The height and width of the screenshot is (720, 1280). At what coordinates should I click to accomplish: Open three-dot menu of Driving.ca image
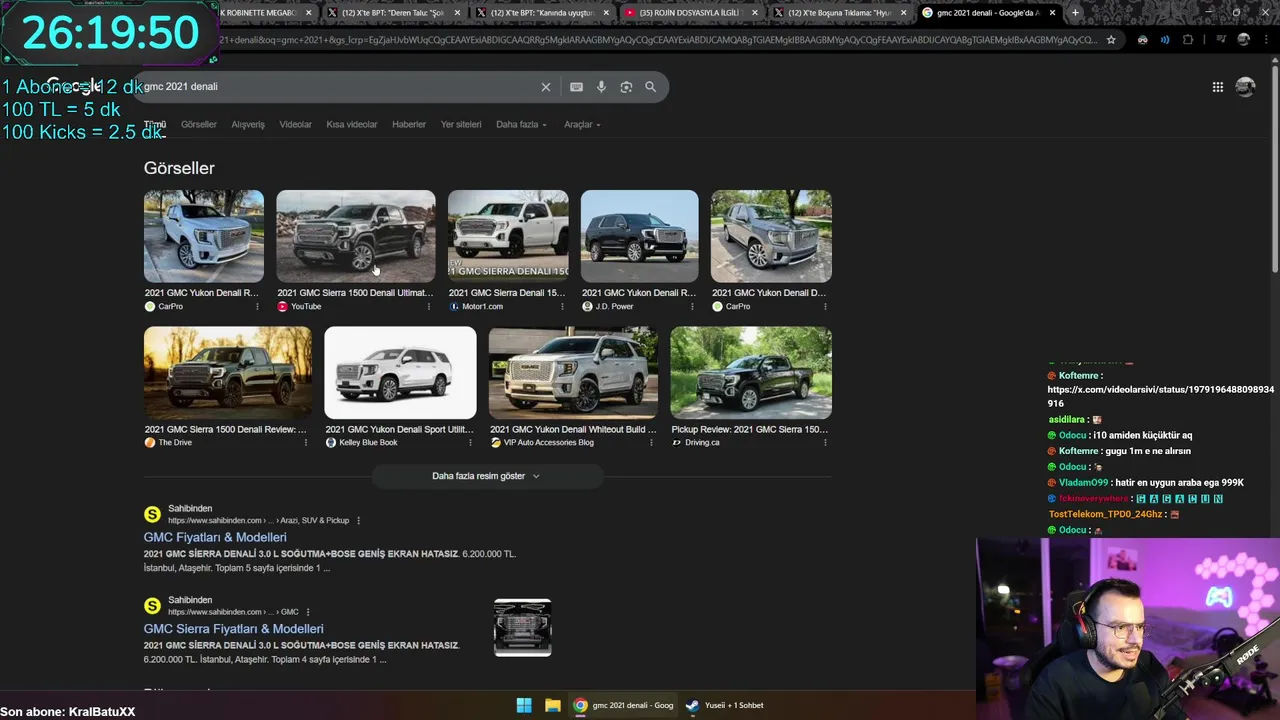coord(825,443)
